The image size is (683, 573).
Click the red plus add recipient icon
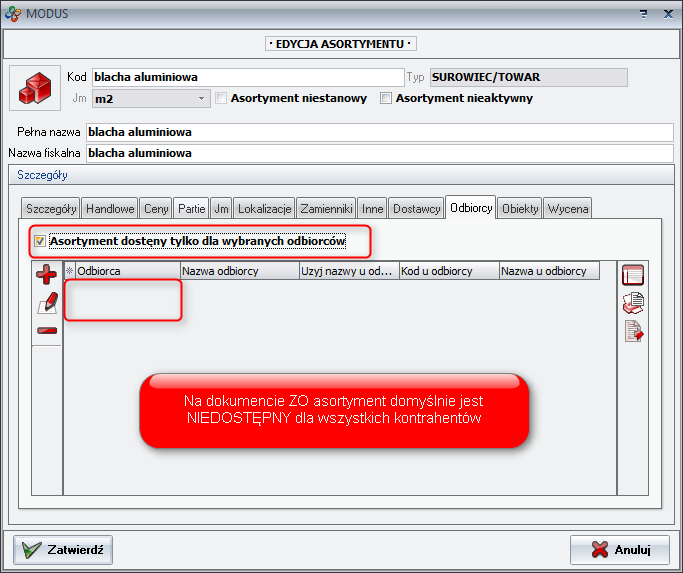click(46, 275)
